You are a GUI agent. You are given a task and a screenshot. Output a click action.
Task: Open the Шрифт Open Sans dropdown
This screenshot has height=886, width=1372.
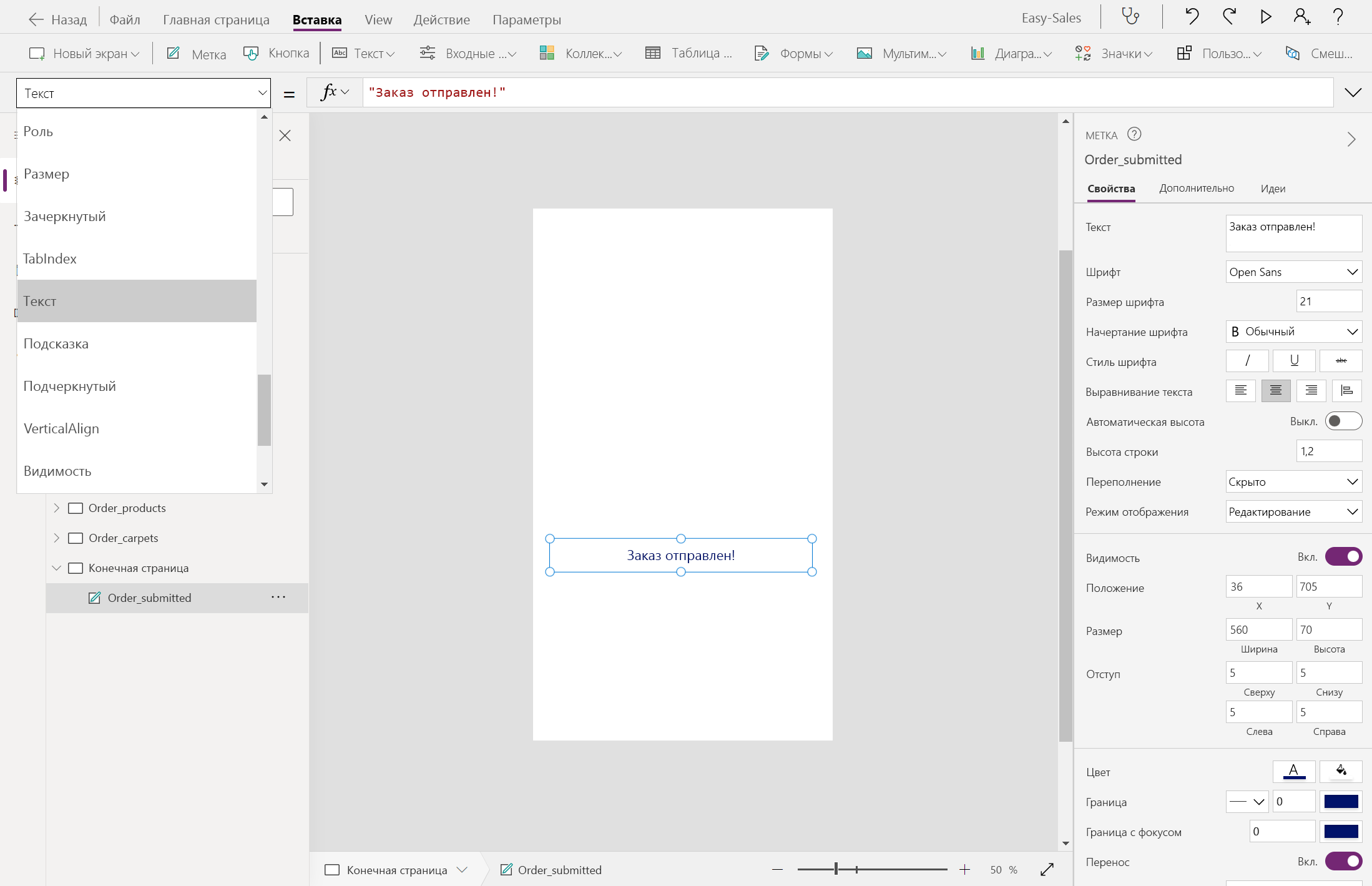1293,272
